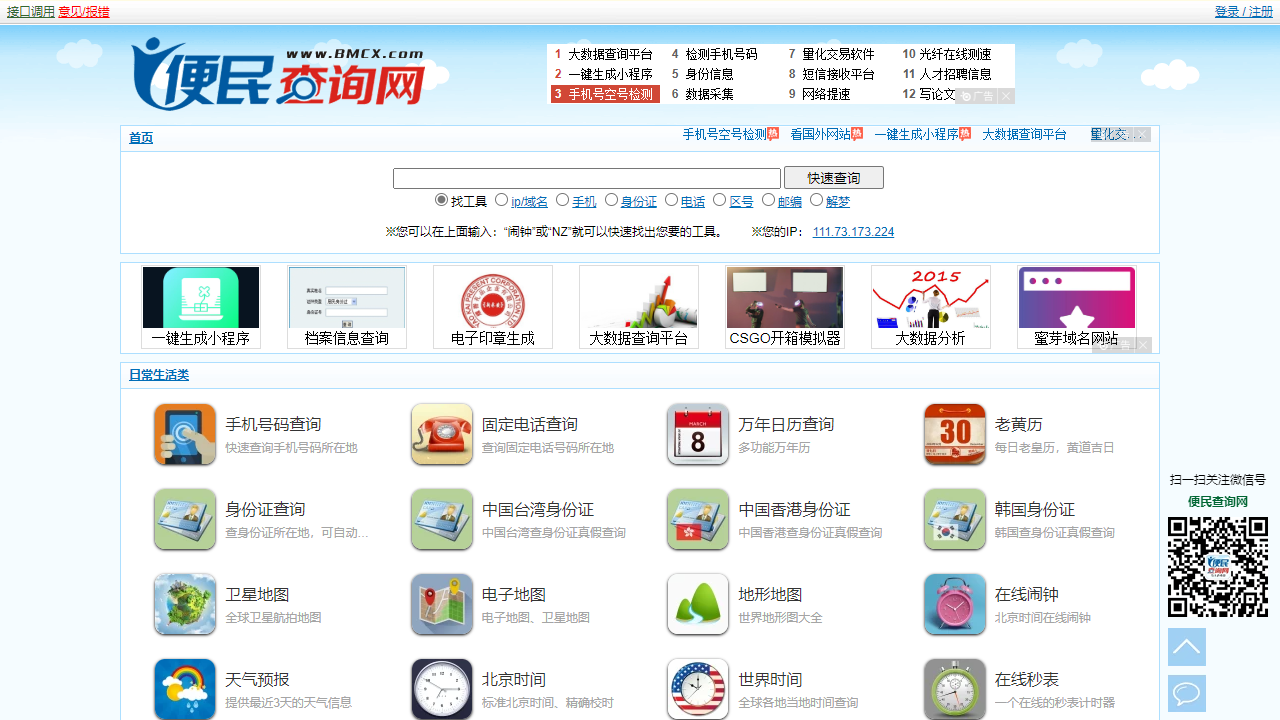The width and height of the screenshot is (1280, 720).
Task: Focus the tool search input field
Action: tap(587, 178)
